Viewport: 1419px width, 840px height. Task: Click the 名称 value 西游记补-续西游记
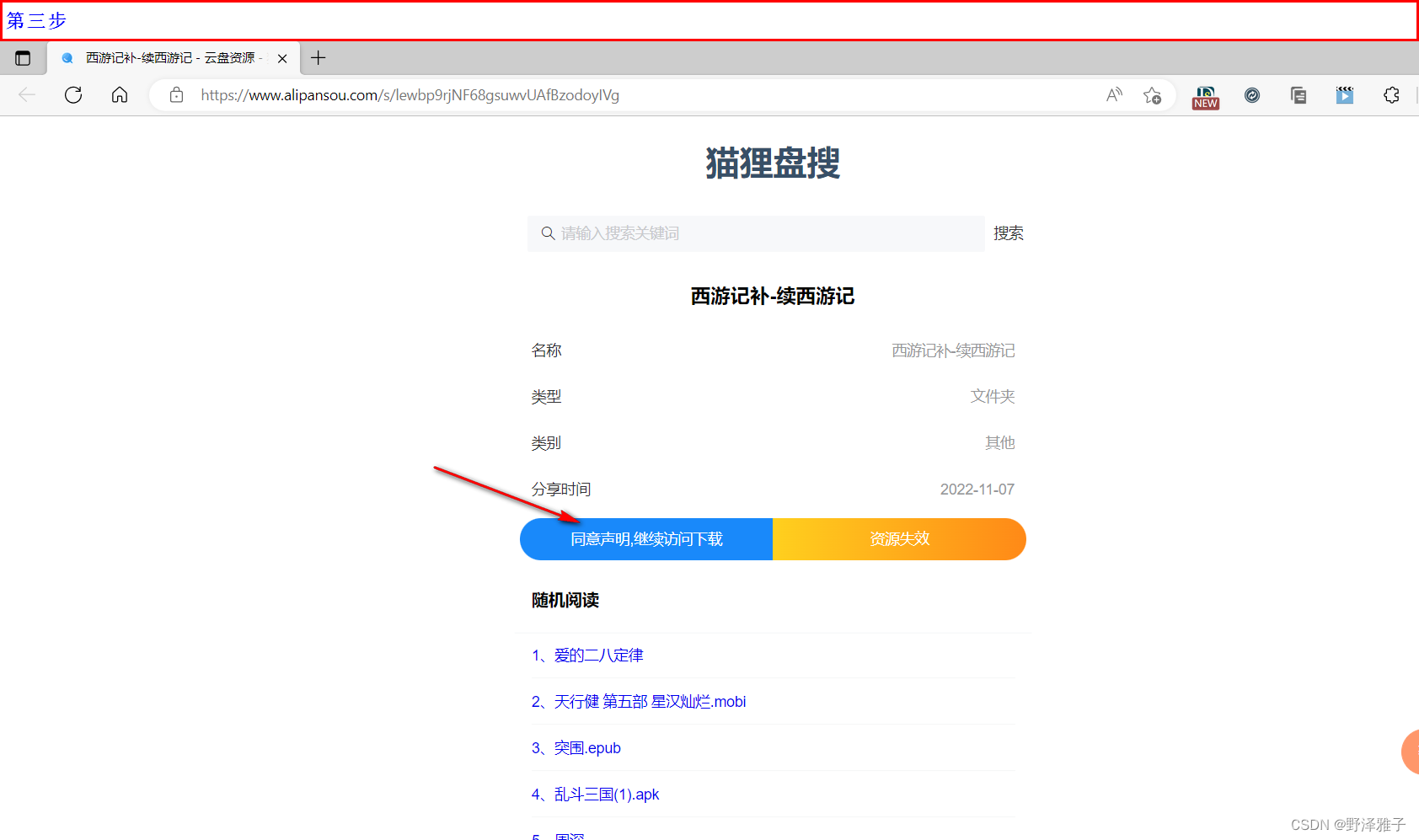point(953,350)
